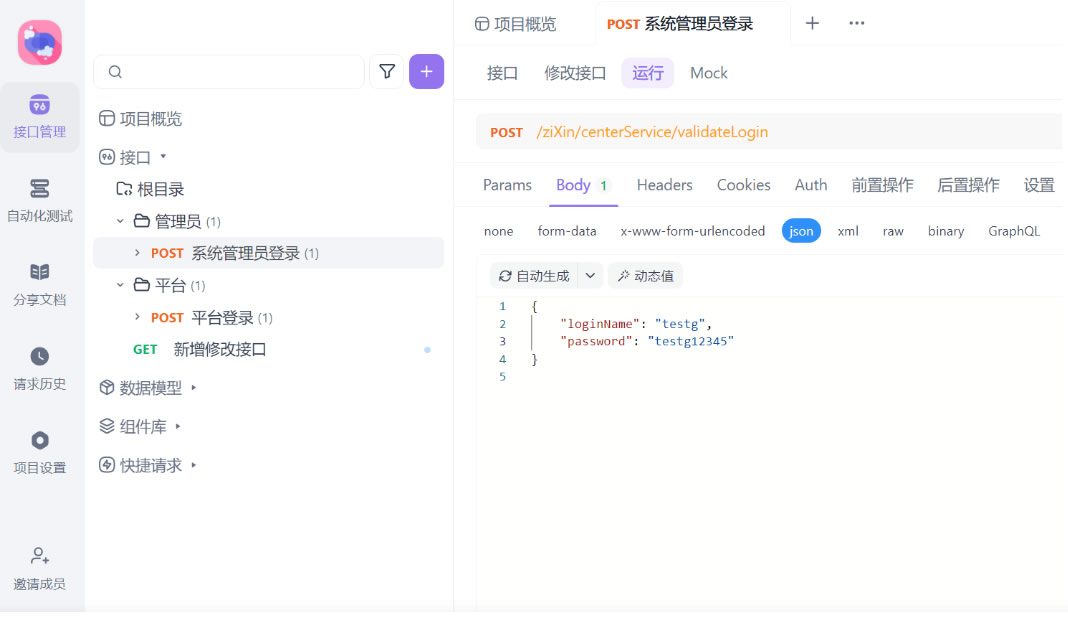Open the 自动生成 dropdown arrow
The image size is (1068, 624).
pos(590,276)
